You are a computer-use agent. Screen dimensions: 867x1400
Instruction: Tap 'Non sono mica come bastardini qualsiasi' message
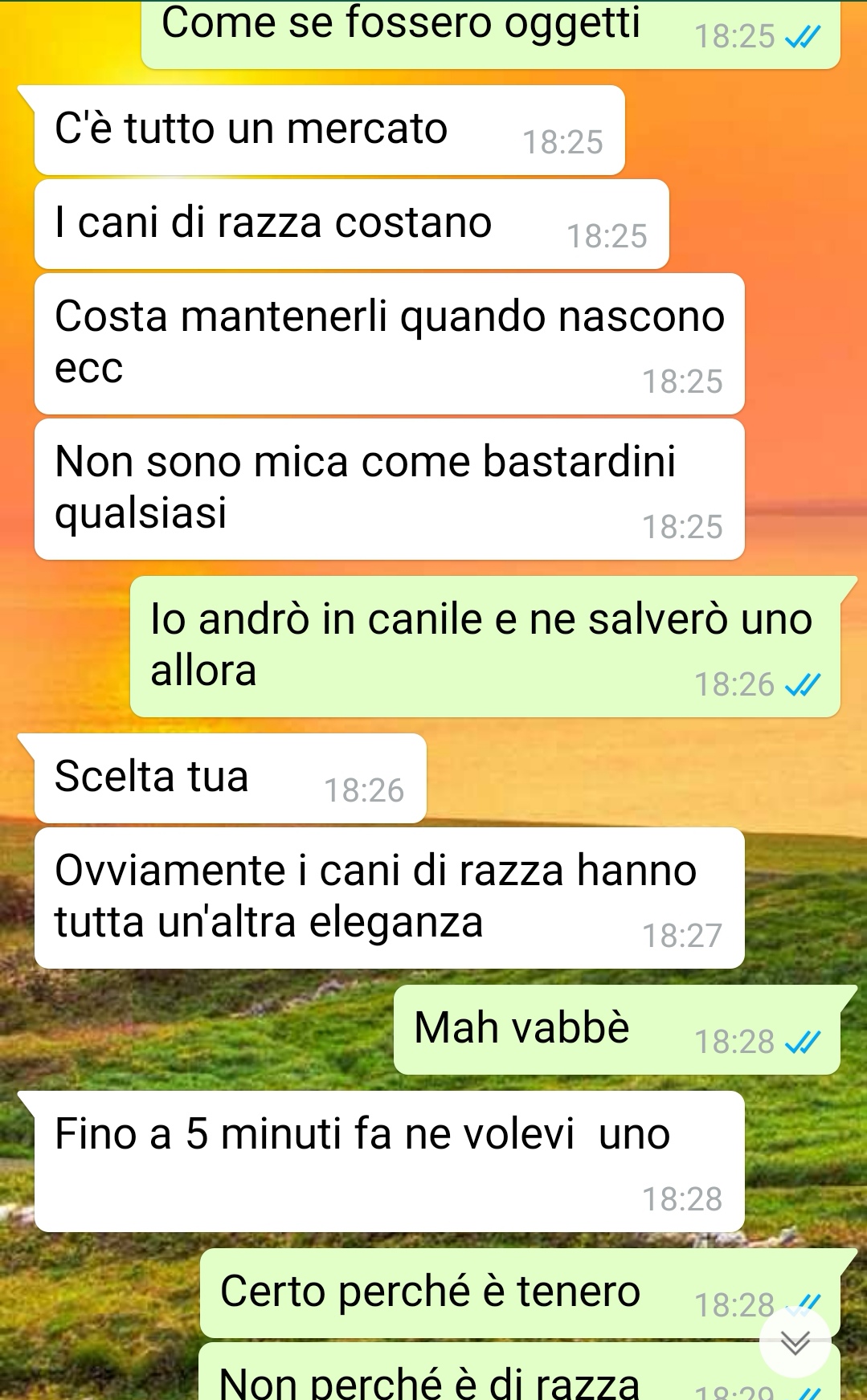click(x=390, y=489)
